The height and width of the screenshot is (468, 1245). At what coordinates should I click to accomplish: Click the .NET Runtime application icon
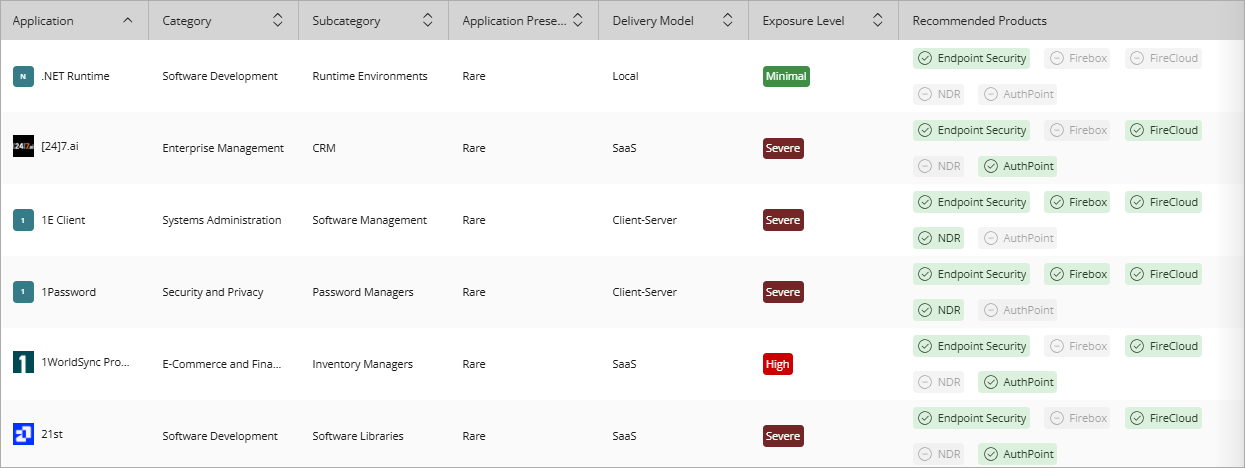[23, 76]
